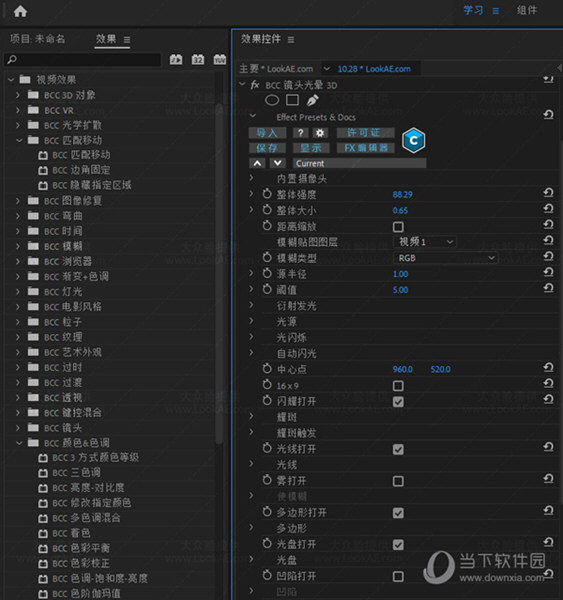Viewport: 563px width, 600px height.
Task: Select the 10.28 * LookAE.com sequence clip tab
Action: (374, 69)
